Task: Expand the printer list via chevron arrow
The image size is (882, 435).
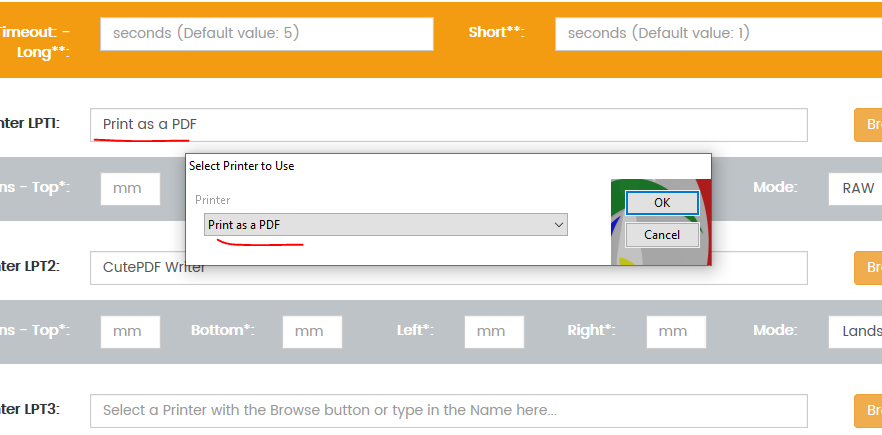Action: click(x=559, y=225)
